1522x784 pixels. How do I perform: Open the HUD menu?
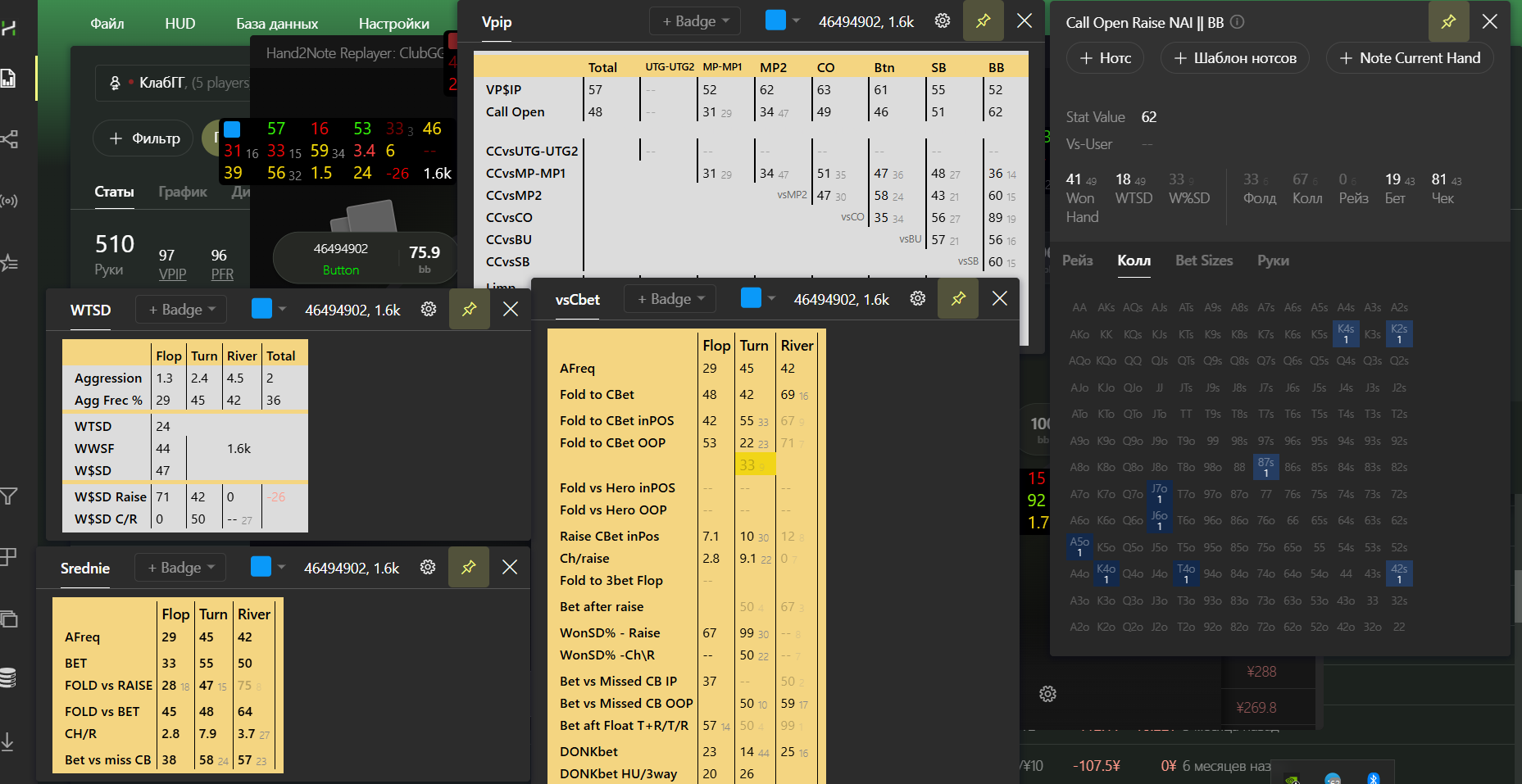point(180,24)
